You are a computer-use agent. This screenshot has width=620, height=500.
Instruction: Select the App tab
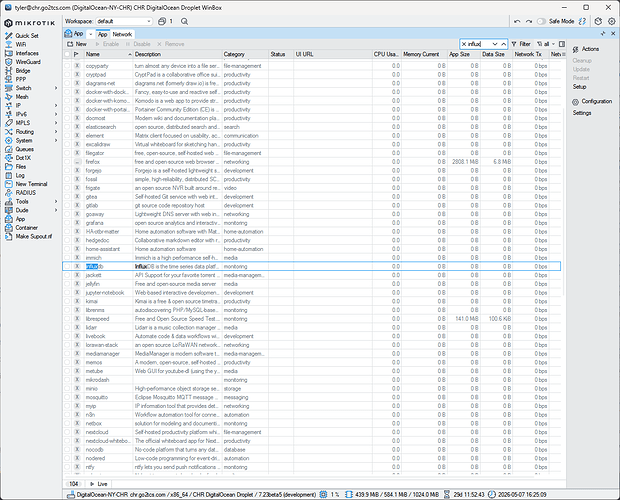click(102, 34)
